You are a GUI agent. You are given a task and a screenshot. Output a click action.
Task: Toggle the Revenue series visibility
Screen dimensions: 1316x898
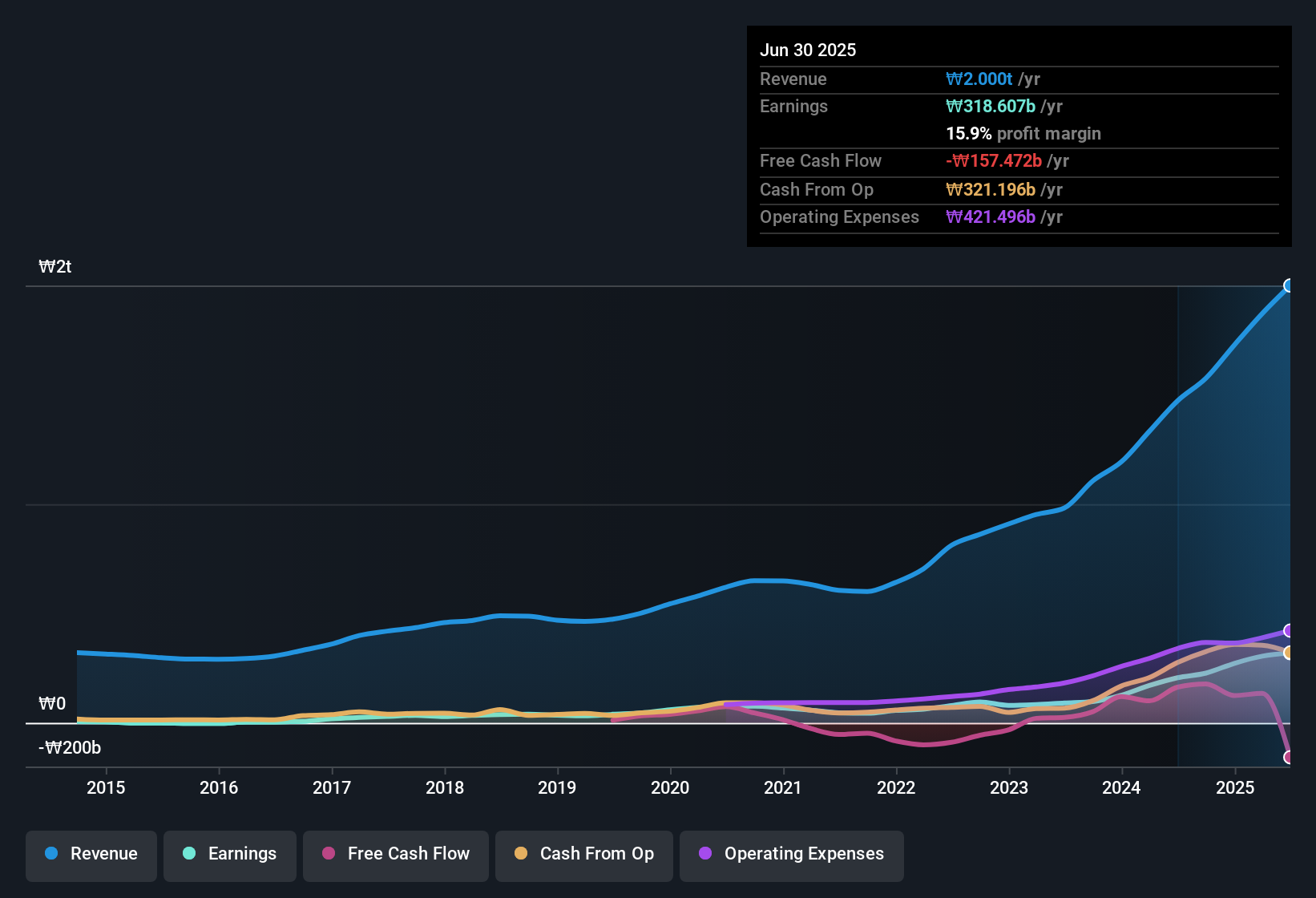click(91, 854)
